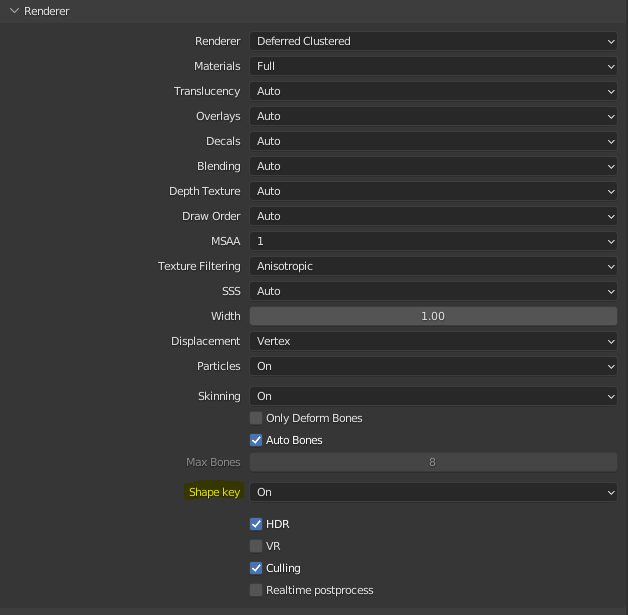The width and height of the screenshot is (628, 615).
Task: Open the Texture Filtering dropdown (Anisotropic)
Action: [x=432, y=266]
